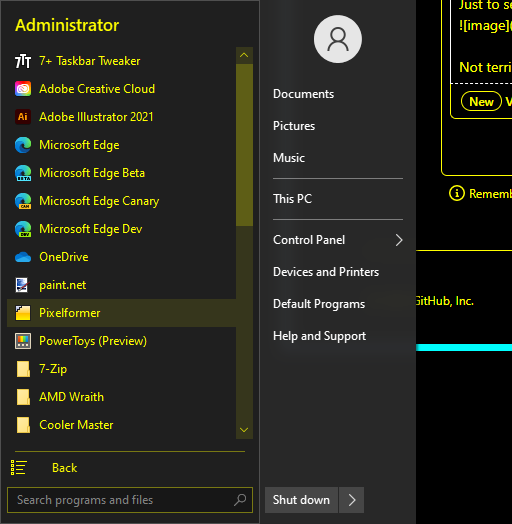Screen dimensions: 512x524
Task: Launch paint.net from the list
Action: coord(122,285)
